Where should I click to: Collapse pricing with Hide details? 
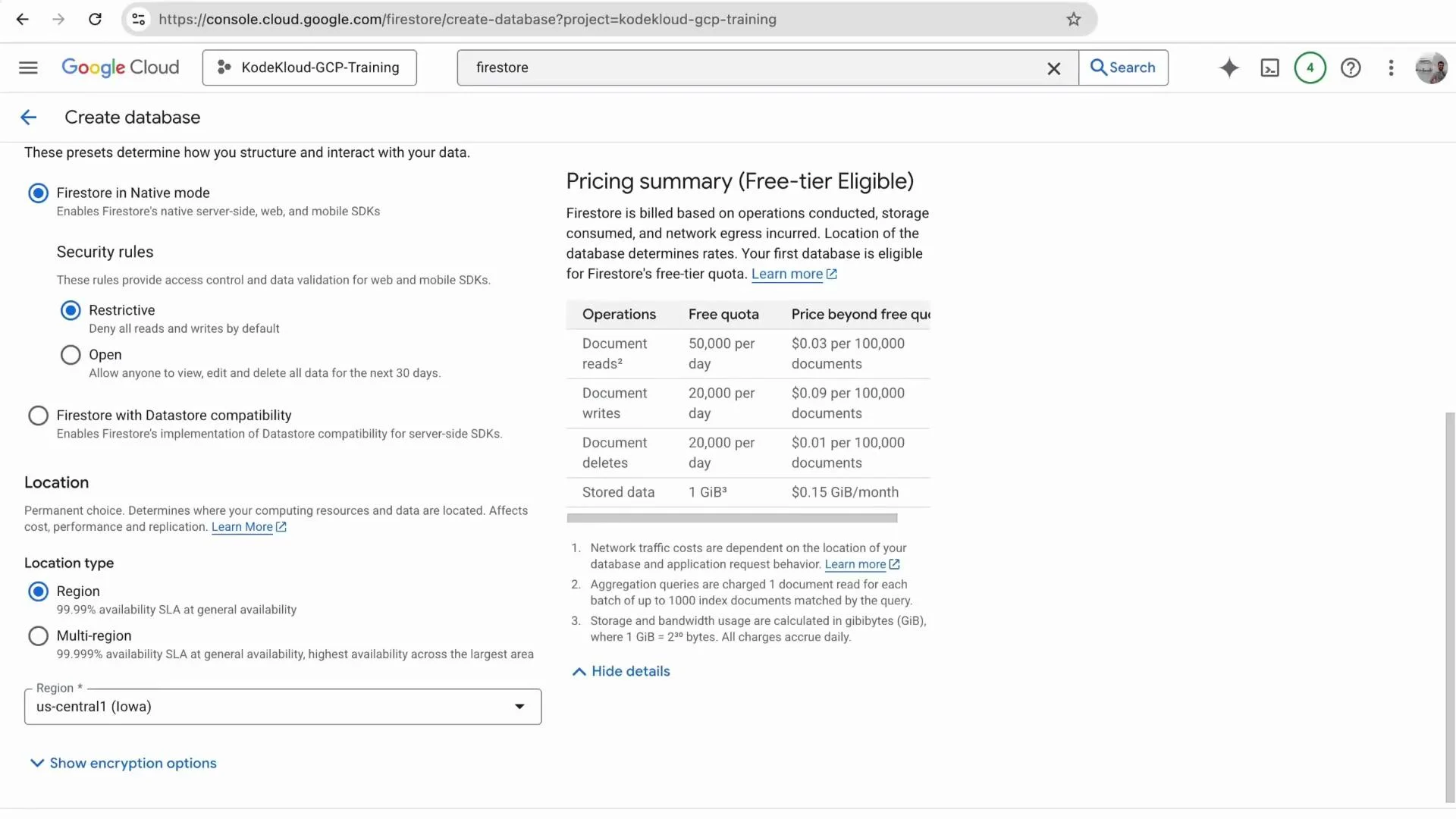[621, 672]
